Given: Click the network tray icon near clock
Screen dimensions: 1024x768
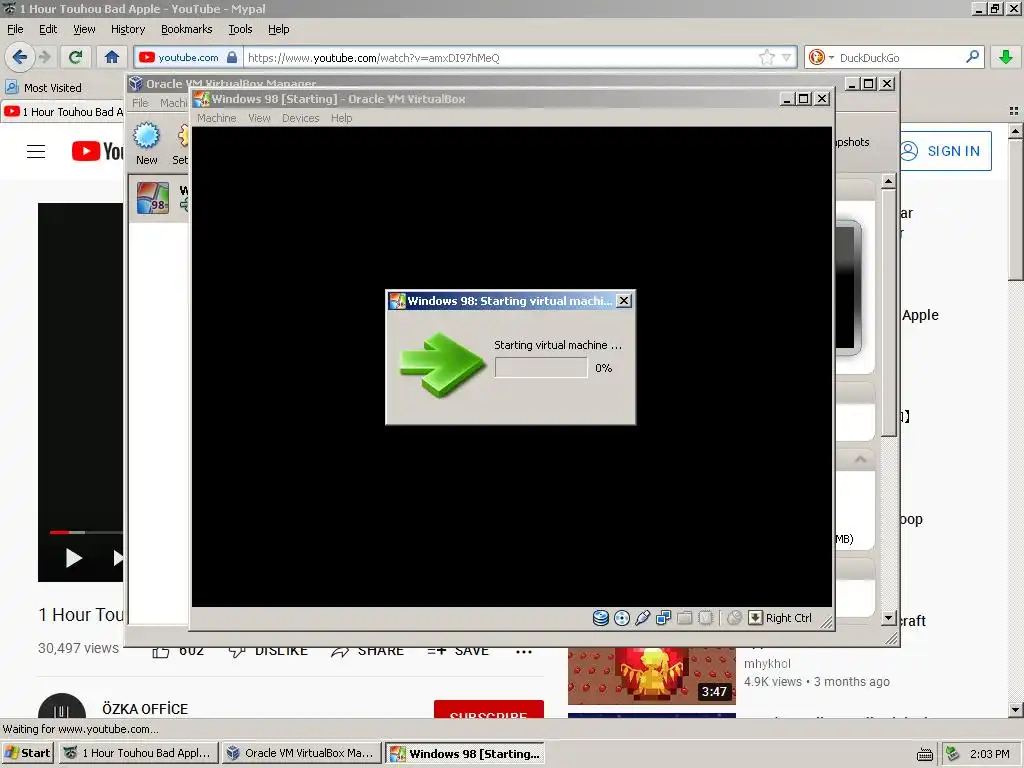Looking at the screenshot, I should click(953, 754).
